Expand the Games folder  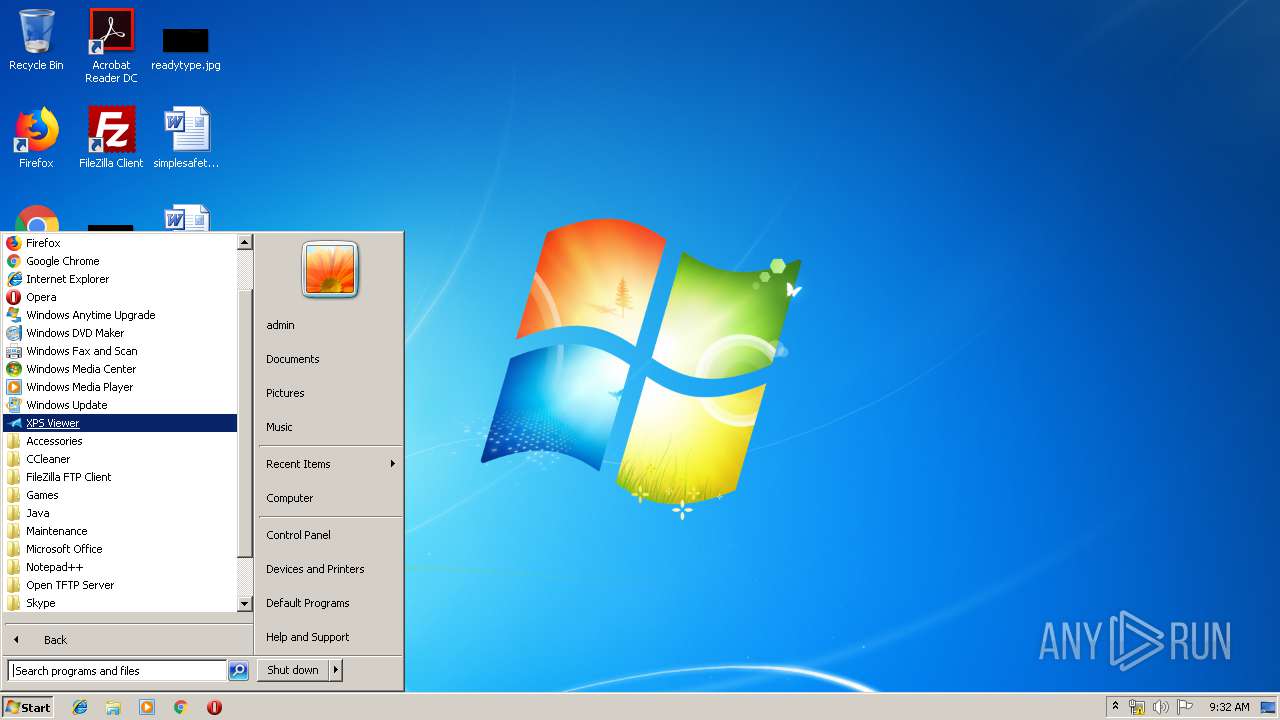click(120, 495)
